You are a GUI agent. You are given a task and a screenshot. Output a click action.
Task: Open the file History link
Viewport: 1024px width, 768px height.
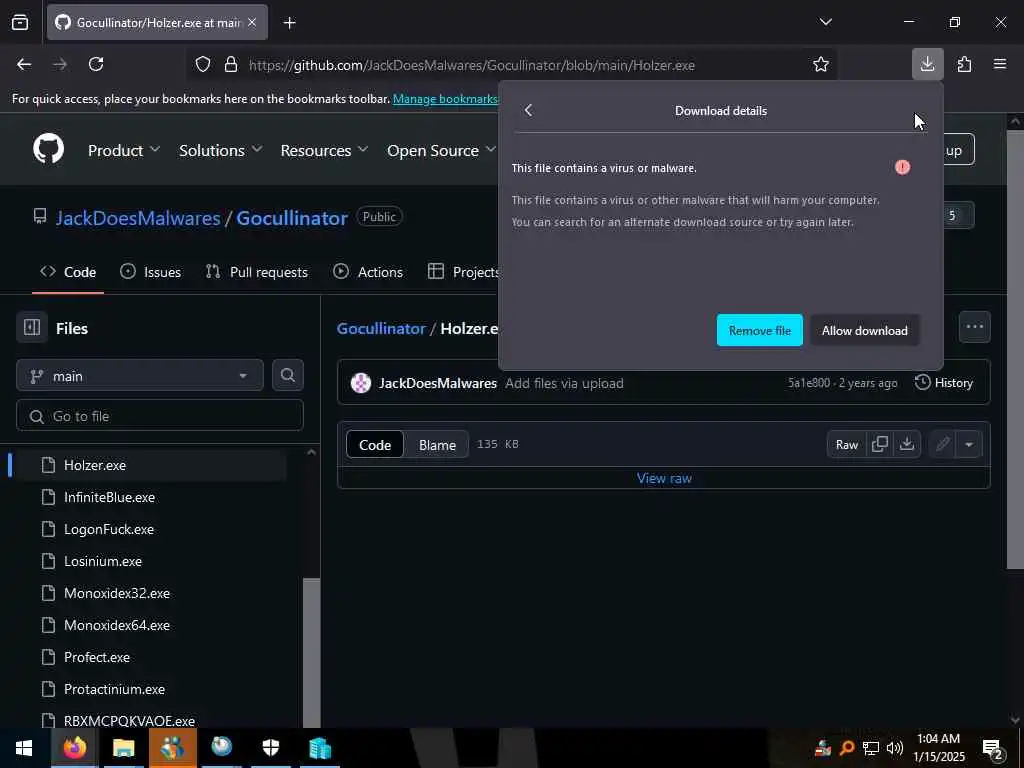click(944, 383)
